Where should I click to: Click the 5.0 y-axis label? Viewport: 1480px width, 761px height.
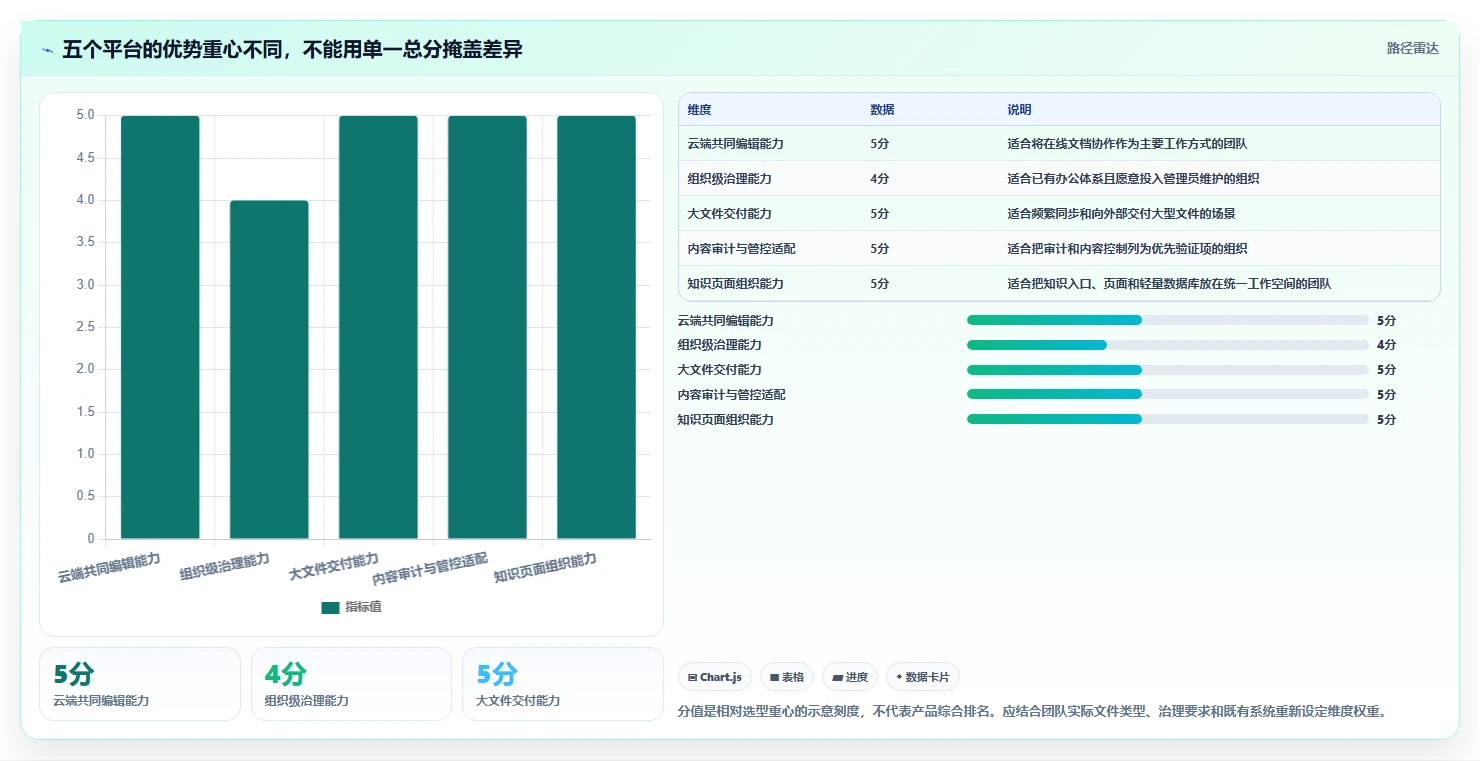click(86, 116)
